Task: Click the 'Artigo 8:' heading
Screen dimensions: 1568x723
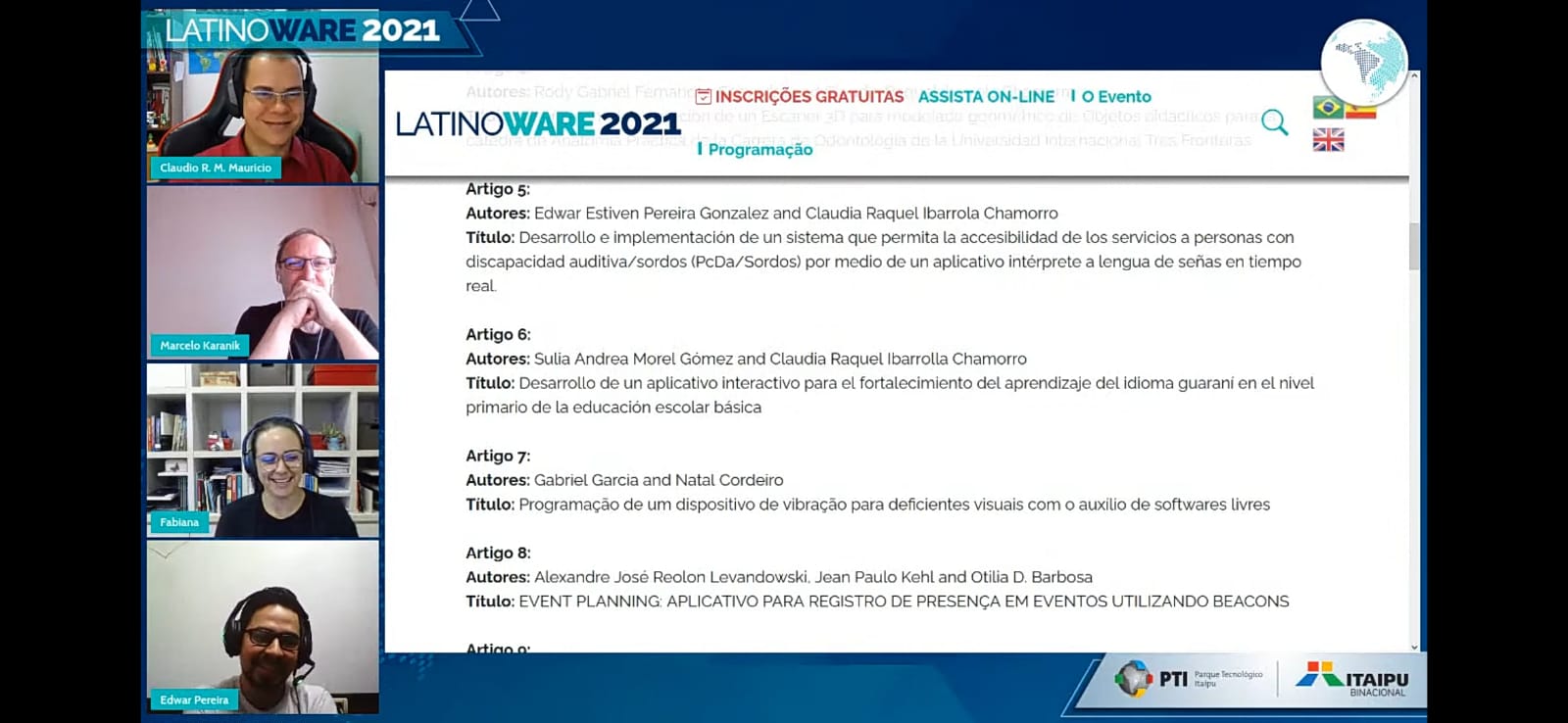Action: click(x=498, y=554)
